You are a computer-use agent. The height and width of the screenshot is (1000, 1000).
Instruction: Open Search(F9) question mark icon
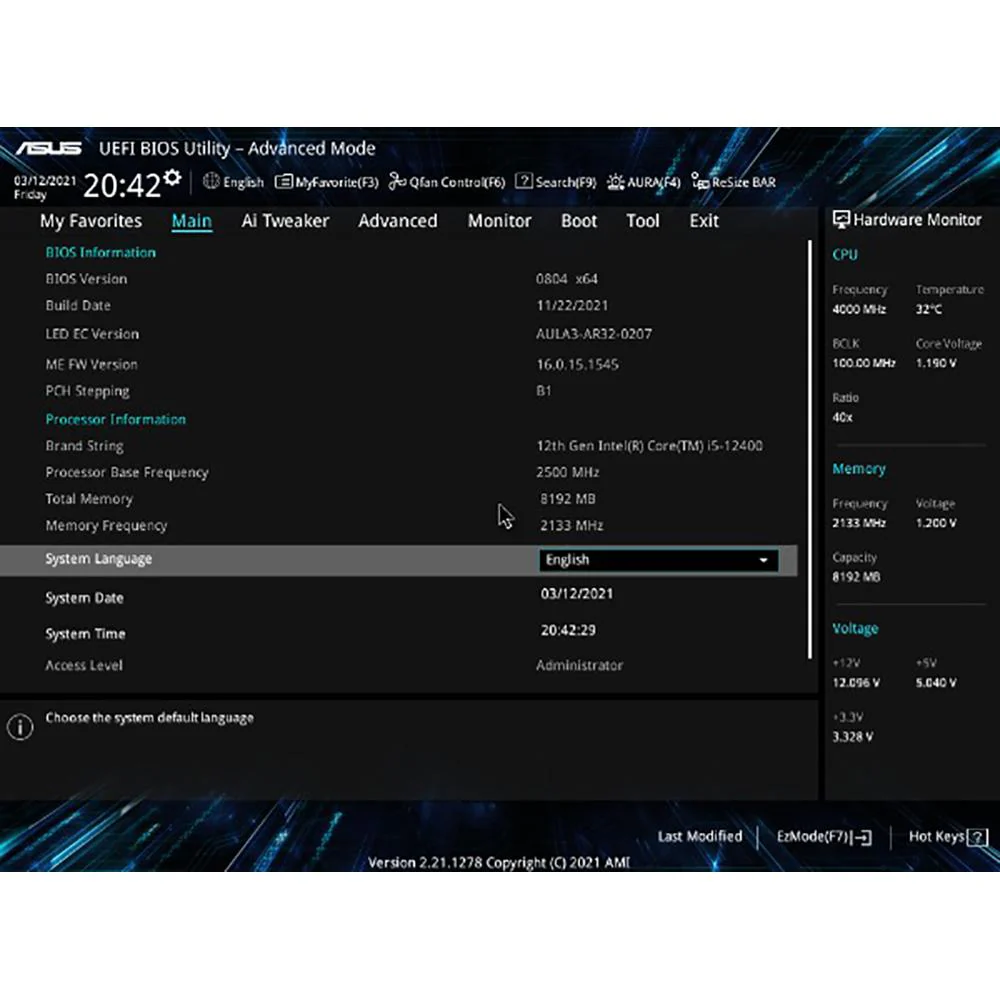coord(524,181)
